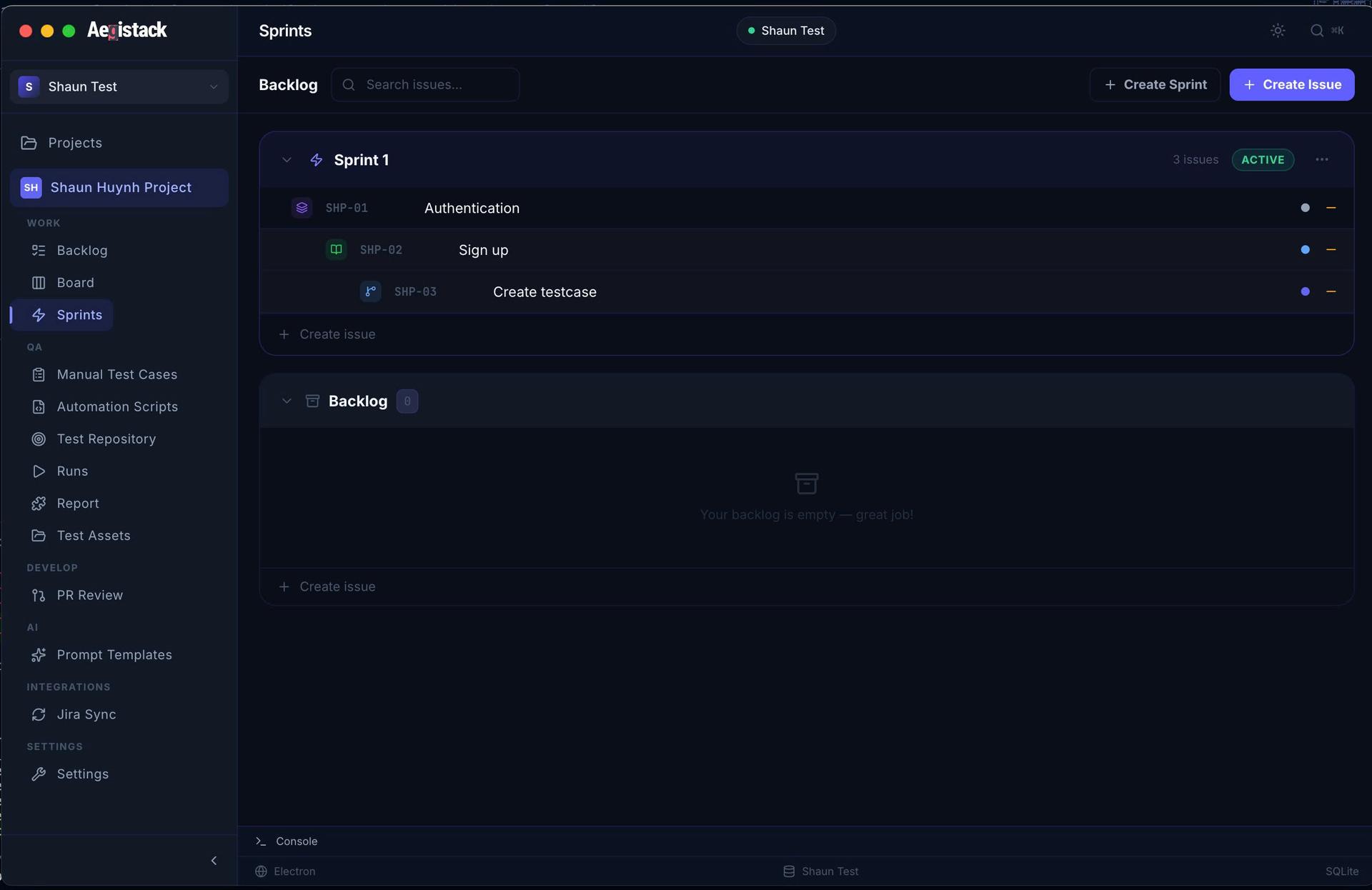
Task: Click the priority dash for Create testcase
Action: coord(1331,291)
